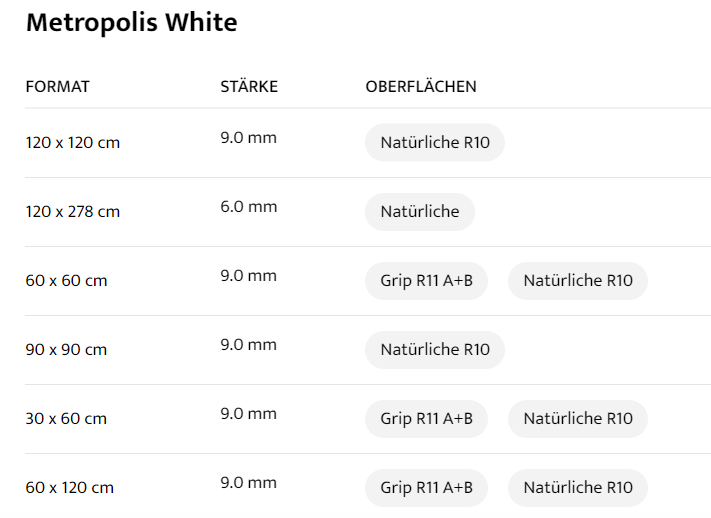The height and width of the screenshot is (518, 711).
Task: Select Natürliche R10 in 30 x 60 cm row
Action: click(577, 418)
